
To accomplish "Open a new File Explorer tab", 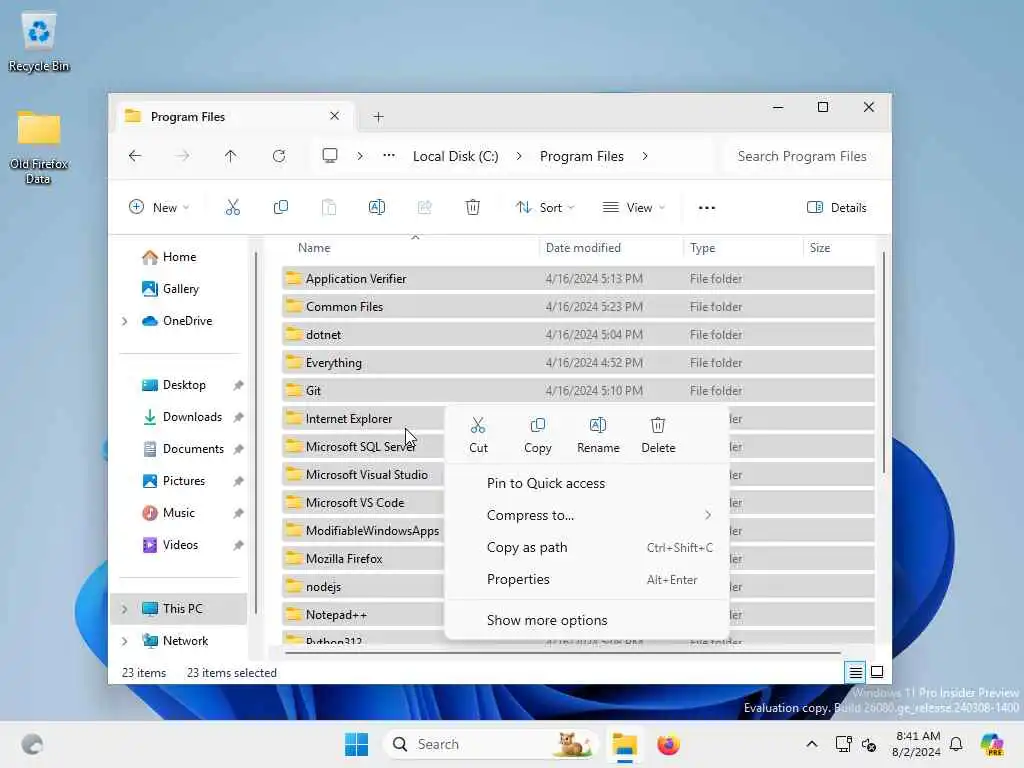I will [378, 117].
